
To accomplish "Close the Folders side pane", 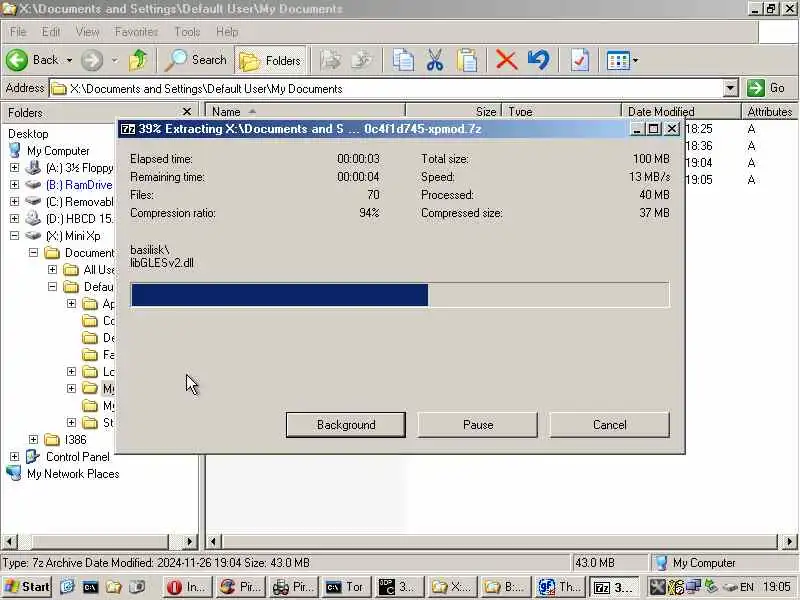I will [187, 112].
